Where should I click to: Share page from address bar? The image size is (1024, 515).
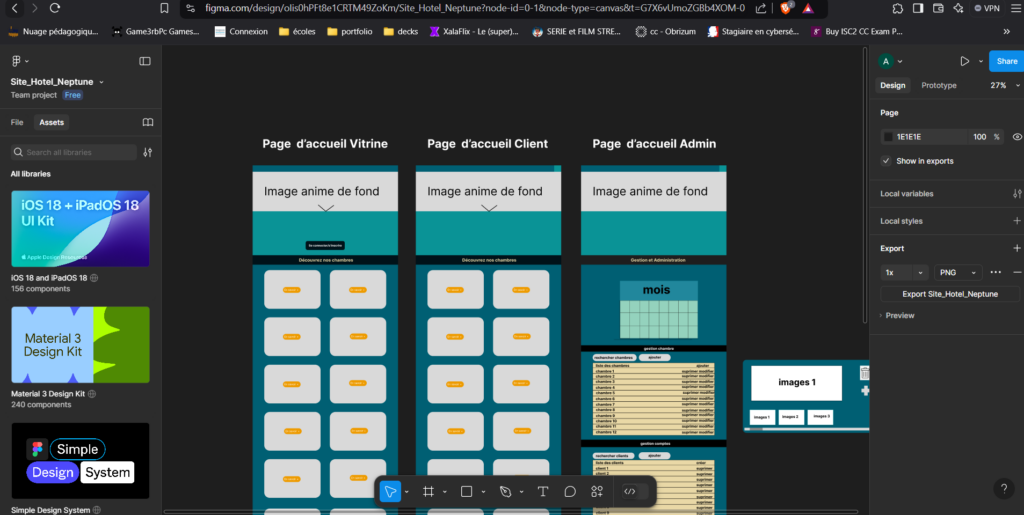761,8
